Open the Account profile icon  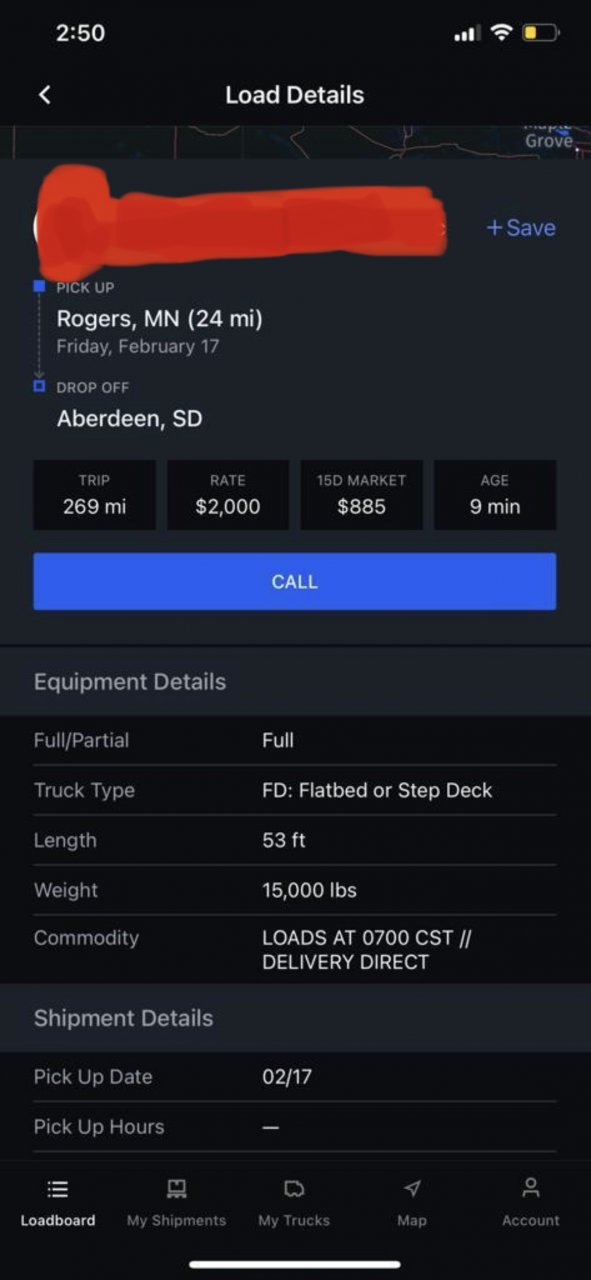coord(531,1188)
